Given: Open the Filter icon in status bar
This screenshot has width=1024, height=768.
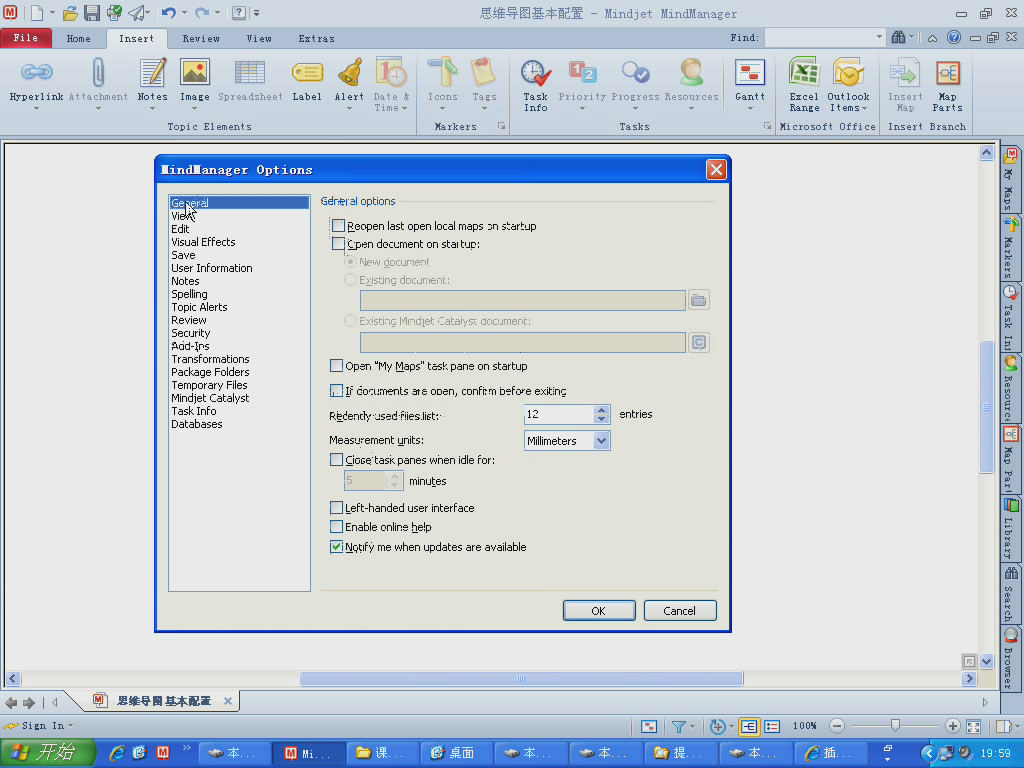Looking at the screenshot, I should point(679,726).
